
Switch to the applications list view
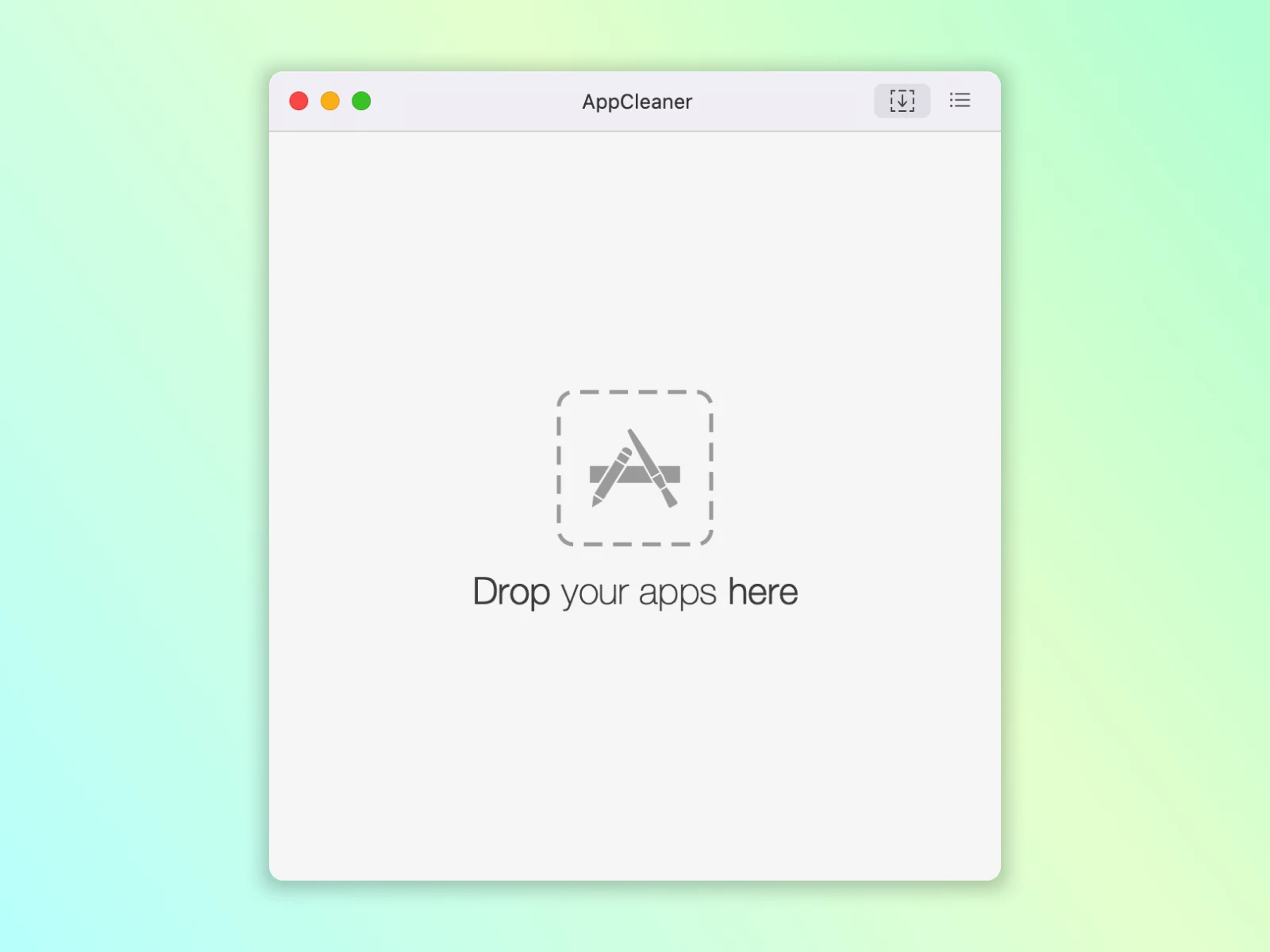pyautogui.click(x=960, y=101)
